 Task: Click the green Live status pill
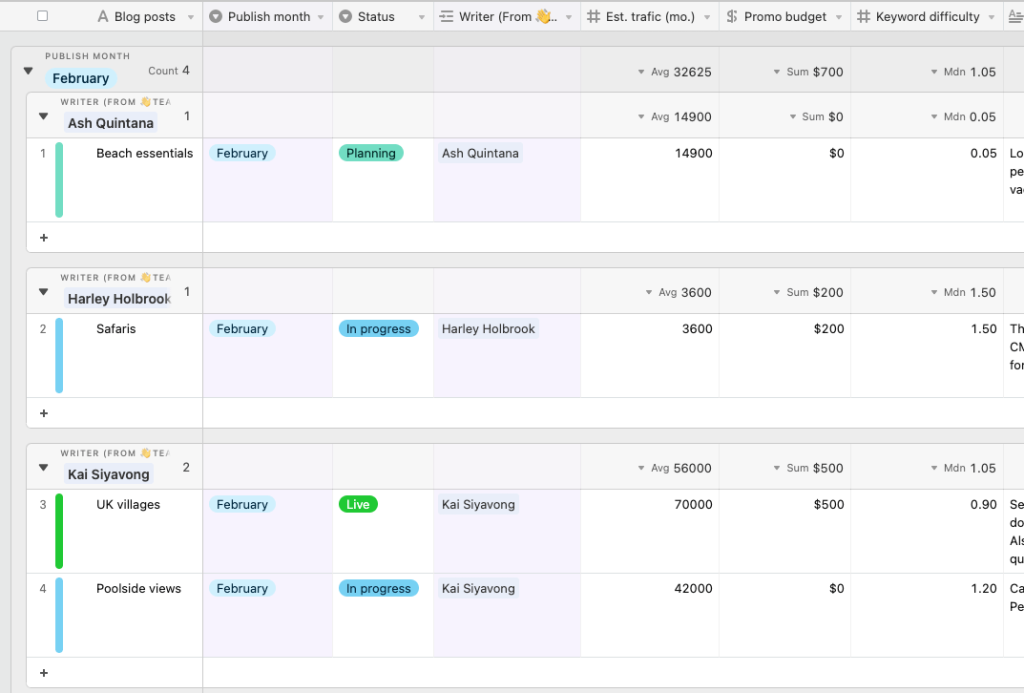(x=357, y=504)
